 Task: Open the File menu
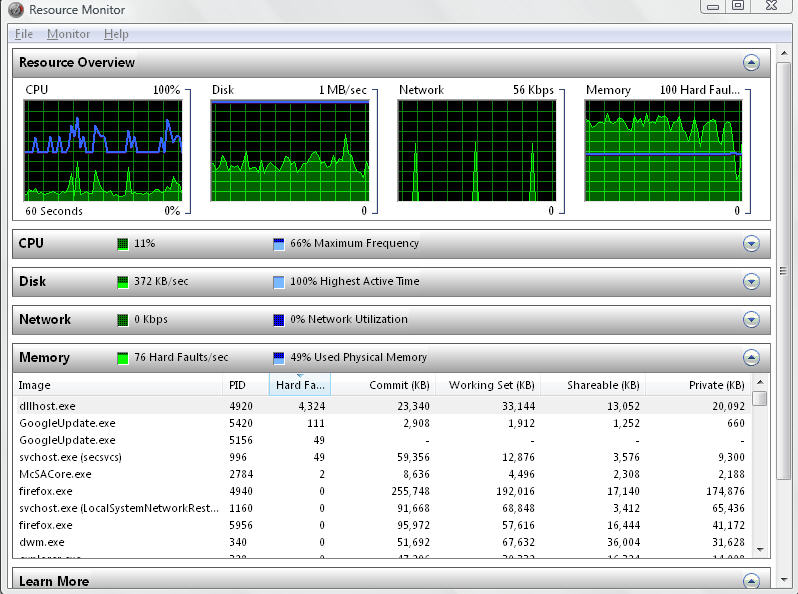pos(23,34)
